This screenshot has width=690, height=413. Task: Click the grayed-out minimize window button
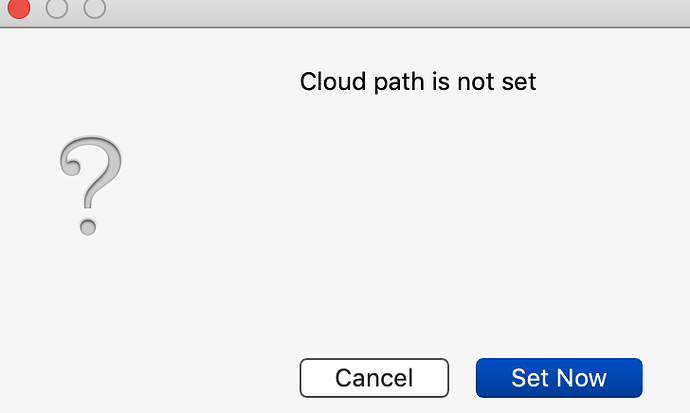57,7
